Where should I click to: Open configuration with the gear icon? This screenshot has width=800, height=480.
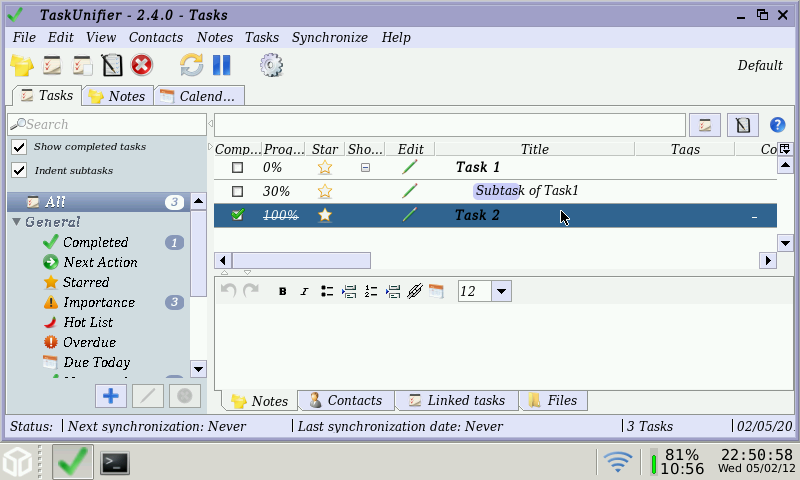[271, 65]
